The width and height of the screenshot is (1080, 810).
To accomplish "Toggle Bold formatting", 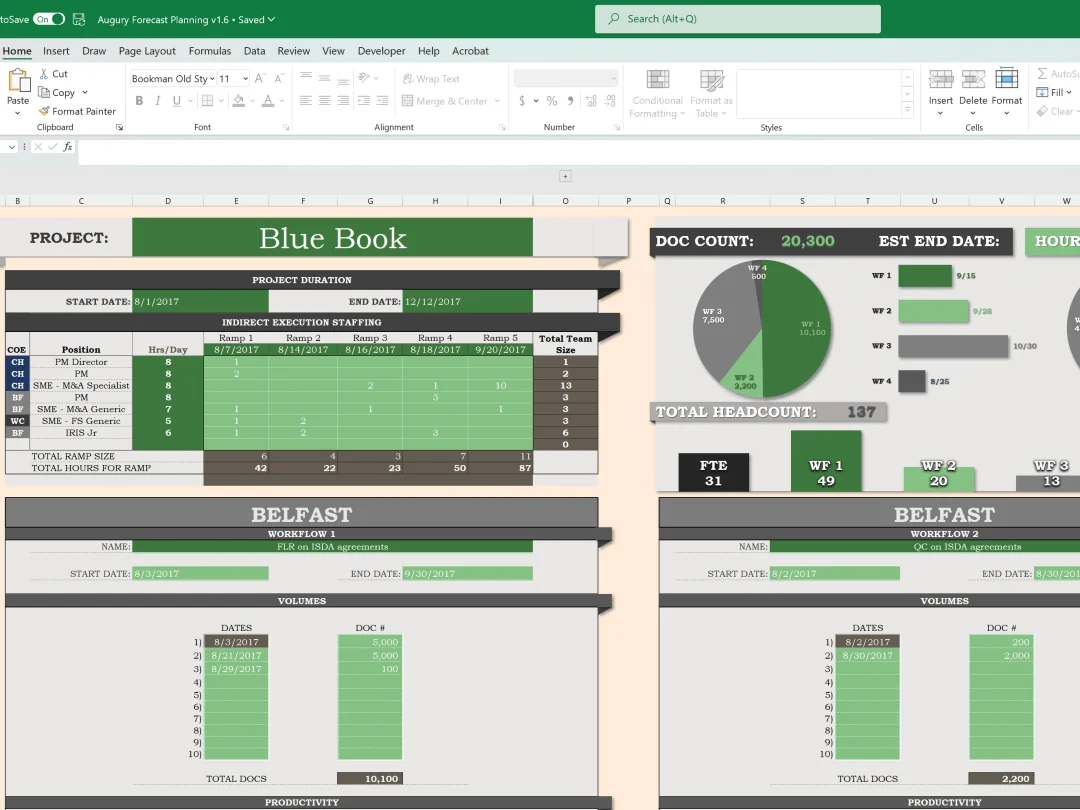I will coord(139,101).
